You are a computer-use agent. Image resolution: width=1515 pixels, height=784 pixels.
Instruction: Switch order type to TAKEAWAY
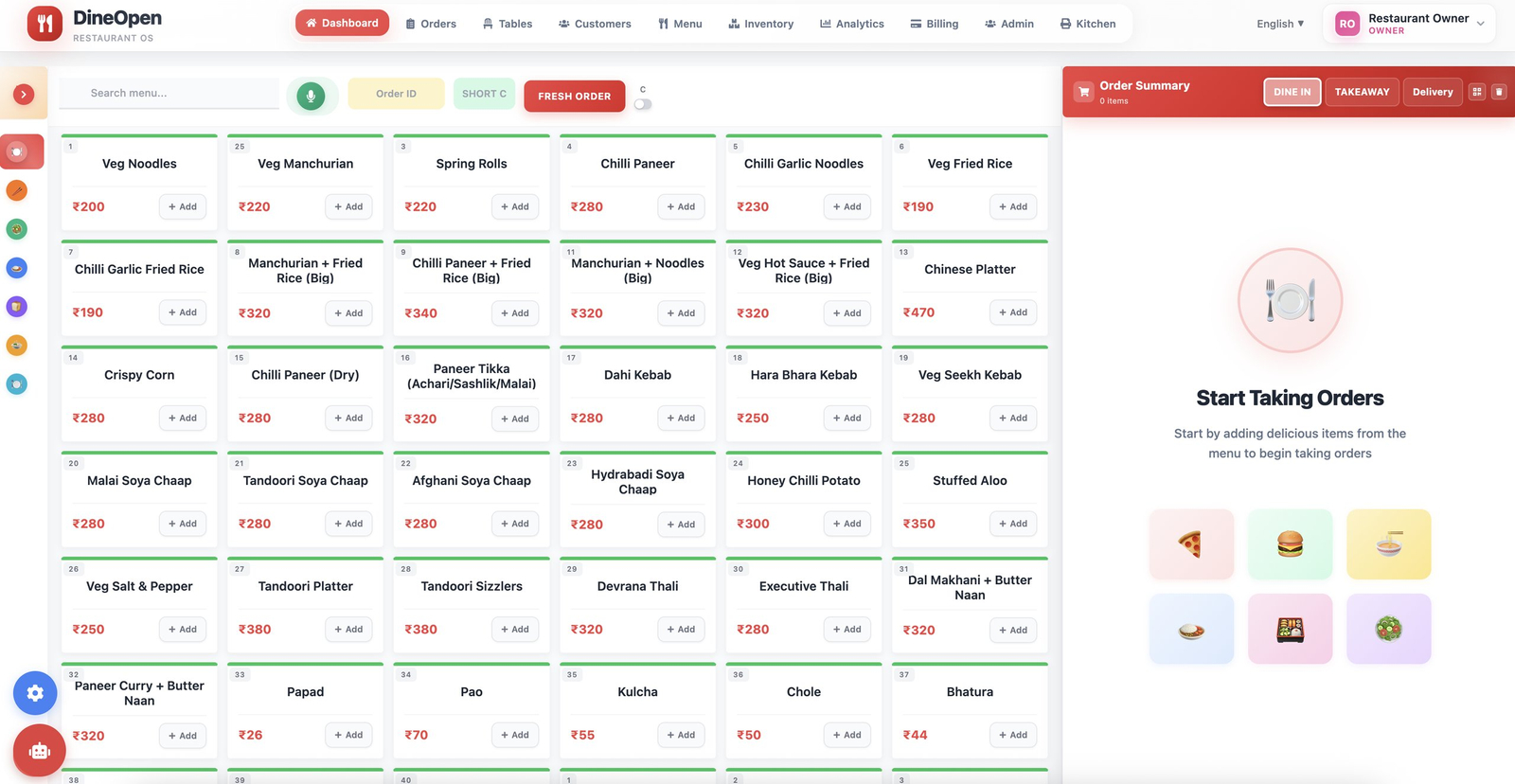(x=1362, y=92)
